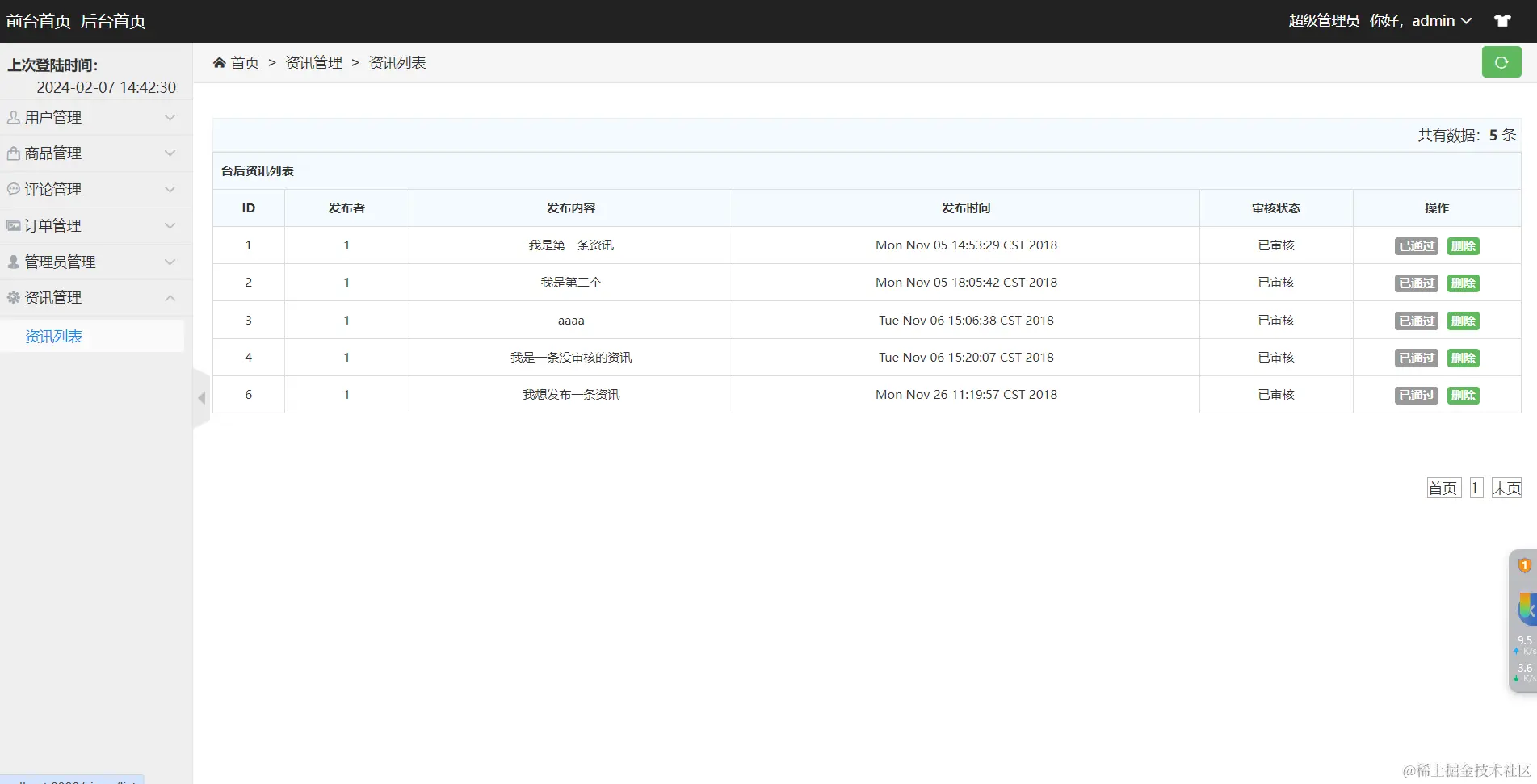The width and height of the screenshot is (1537, 784).
Task: Click the gear icon beside 资讯管理
Action: (14, 297)
